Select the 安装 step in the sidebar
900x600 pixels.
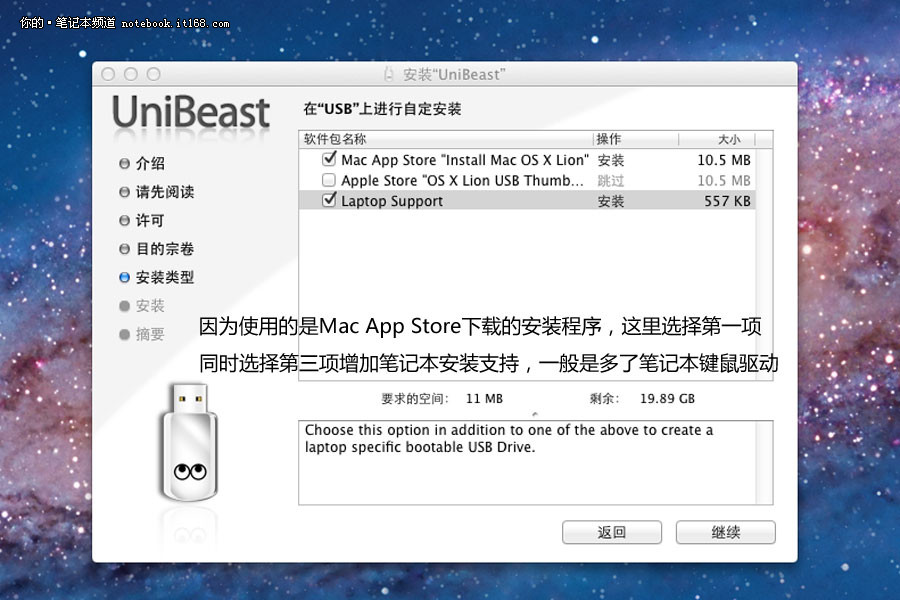(142, 305)
